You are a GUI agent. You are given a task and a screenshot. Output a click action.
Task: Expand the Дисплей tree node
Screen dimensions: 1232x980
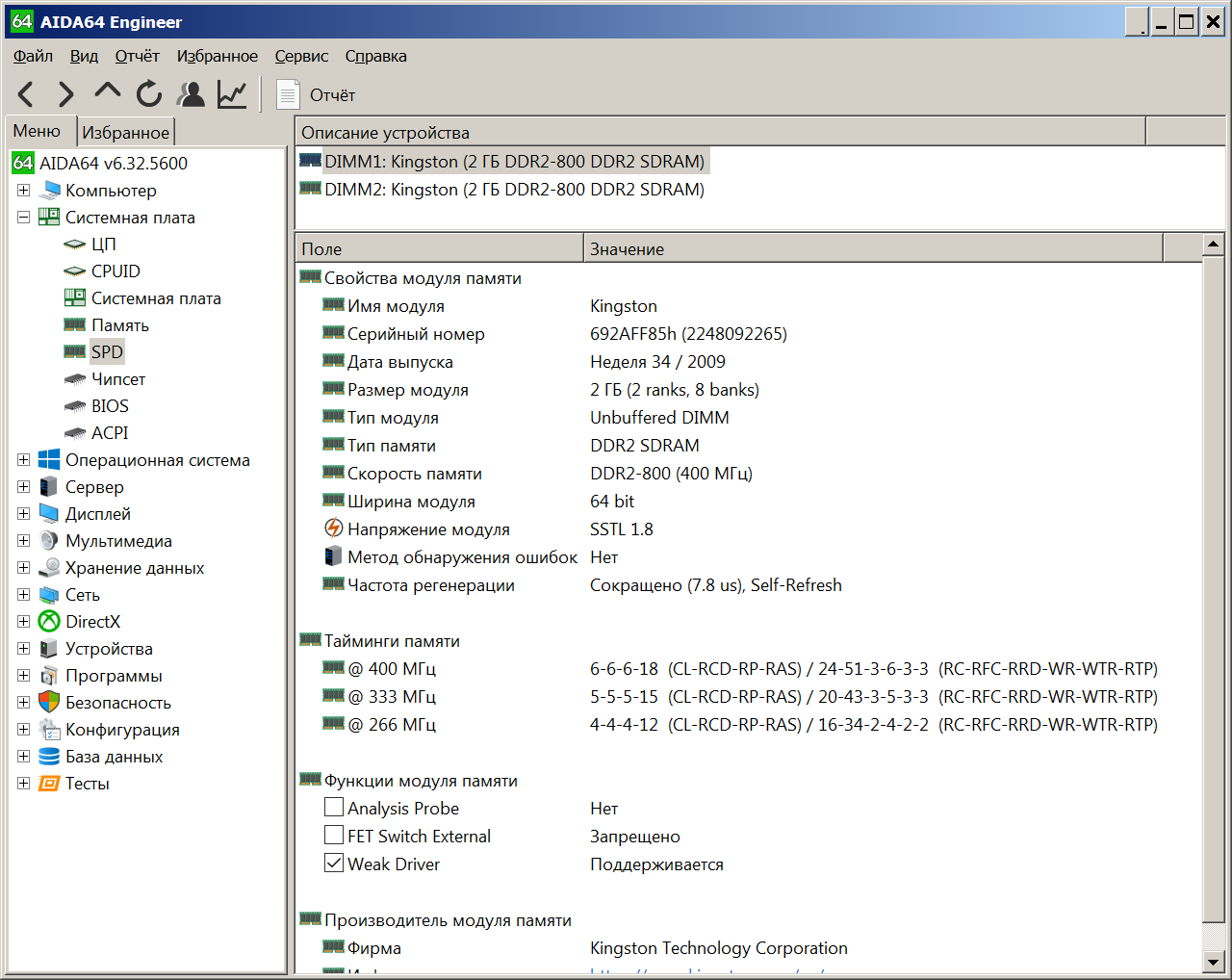pyautogui.click(x=23, y=514)
